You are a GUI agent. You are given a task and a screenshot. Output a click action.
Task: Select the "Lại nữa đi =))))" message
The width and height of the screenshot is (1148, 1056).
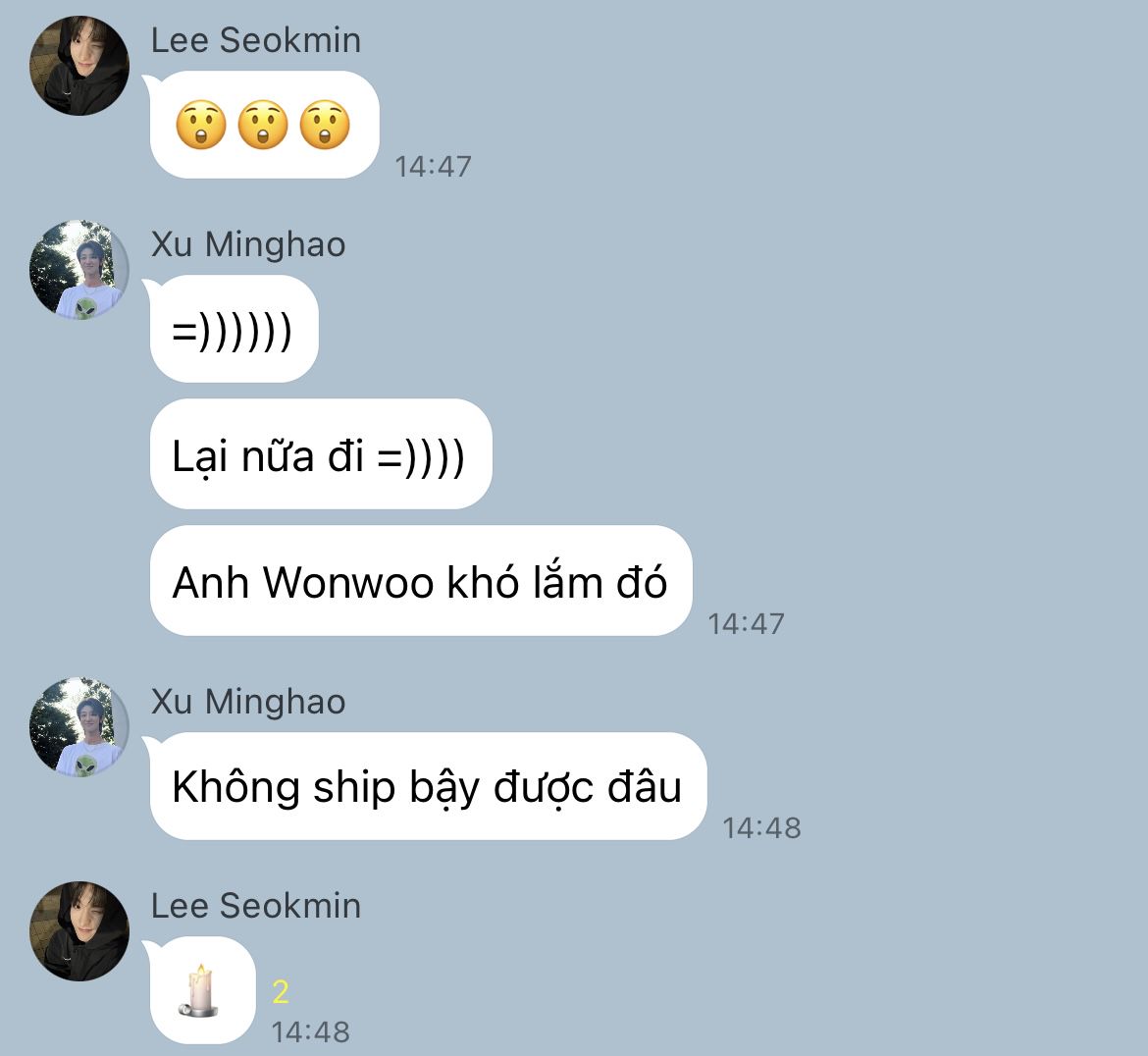(x=321, y=454)
